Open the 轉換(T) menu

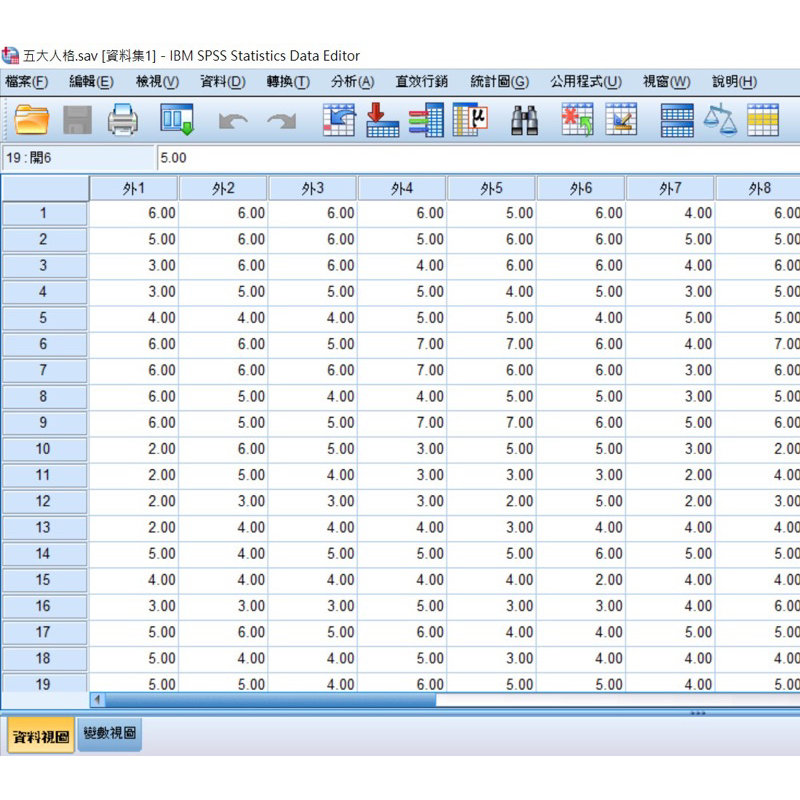288,82
